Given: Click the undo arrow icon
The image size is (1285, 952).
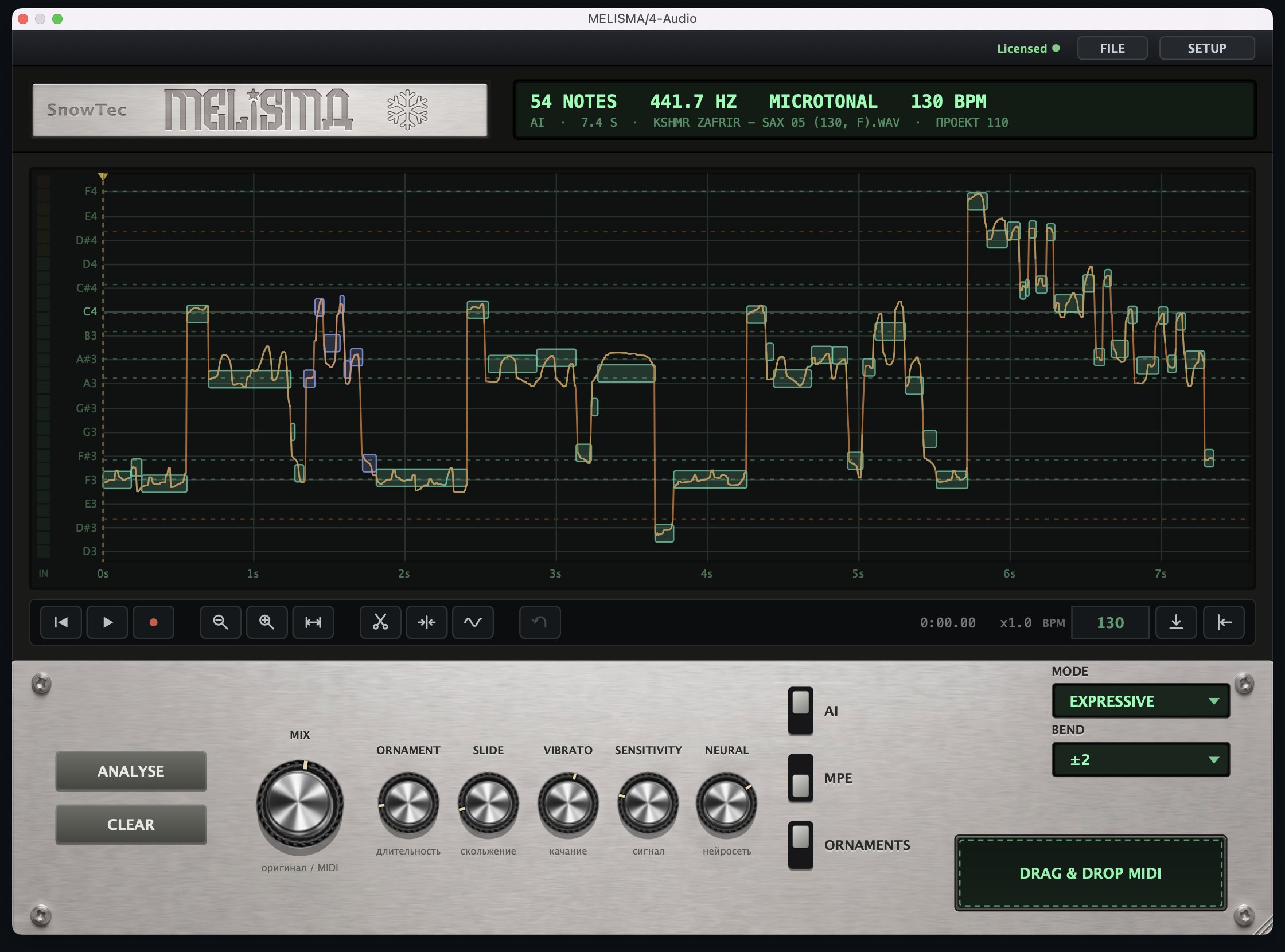Looking at the screenshot, I should pyautogui.click(x=540, y=622).
